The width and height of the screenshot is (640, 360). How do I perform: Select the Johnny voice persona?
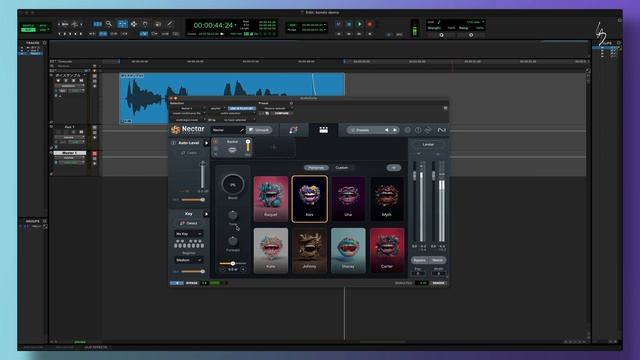(x=309, y=251)
